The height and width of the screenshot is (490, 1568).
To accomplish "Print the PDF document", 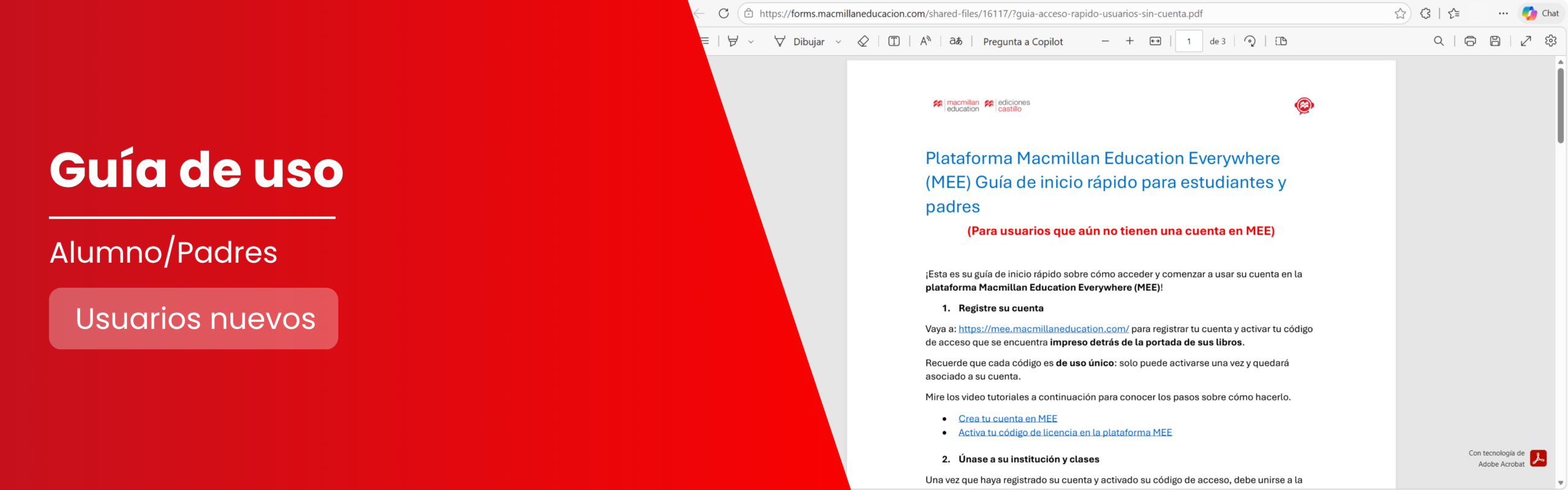I will [1470, 41].
